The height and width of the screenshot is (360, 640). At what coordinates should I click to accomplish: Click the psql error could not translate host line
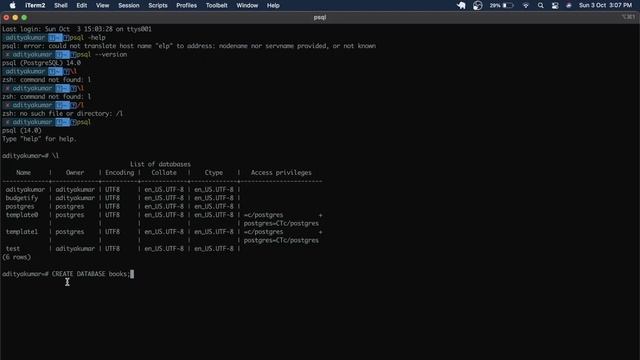(x=189, y=46)
